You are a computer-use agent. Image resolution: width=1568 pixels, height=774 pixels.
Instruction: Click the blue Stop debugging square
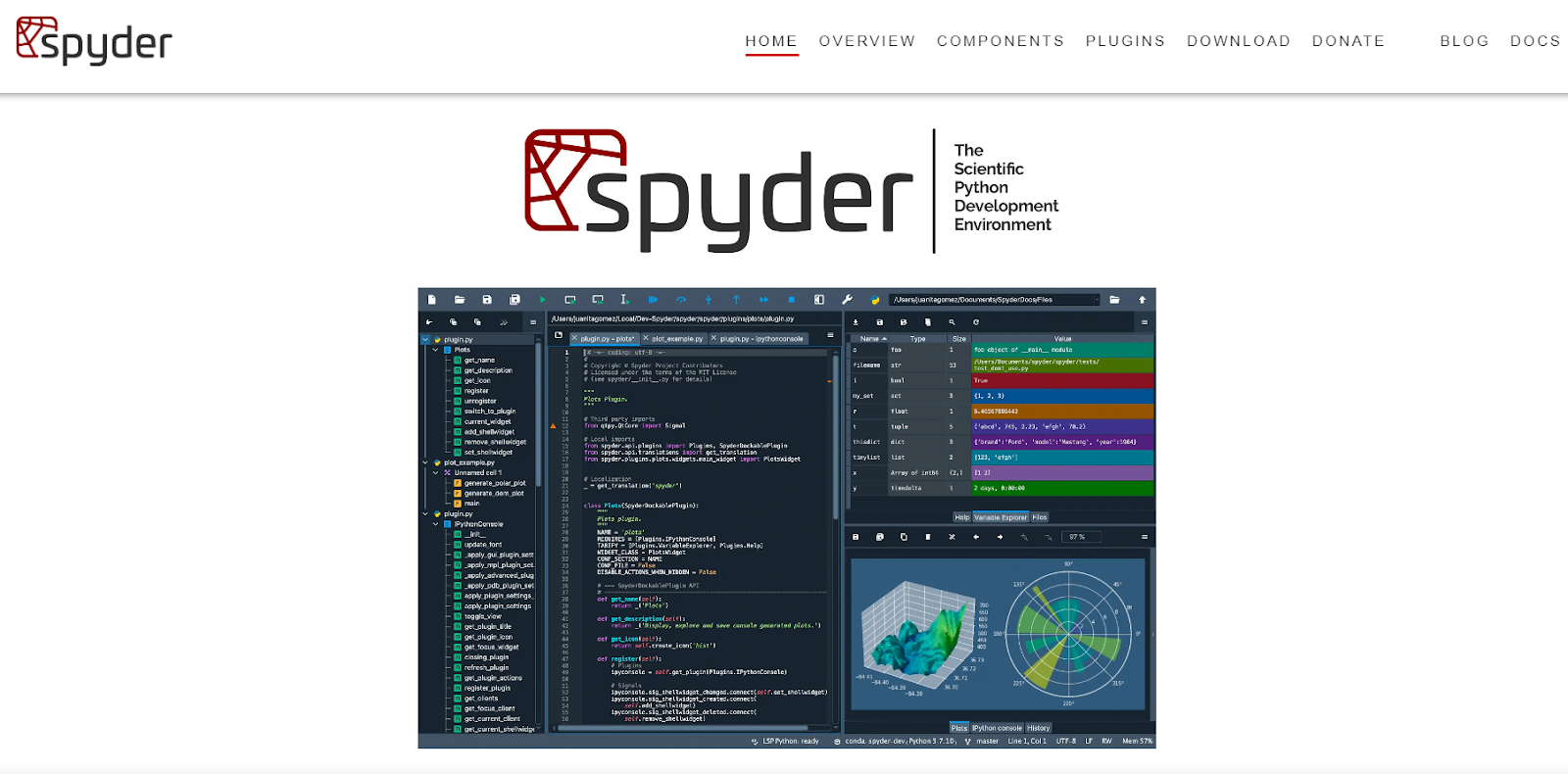click(792, 300)
